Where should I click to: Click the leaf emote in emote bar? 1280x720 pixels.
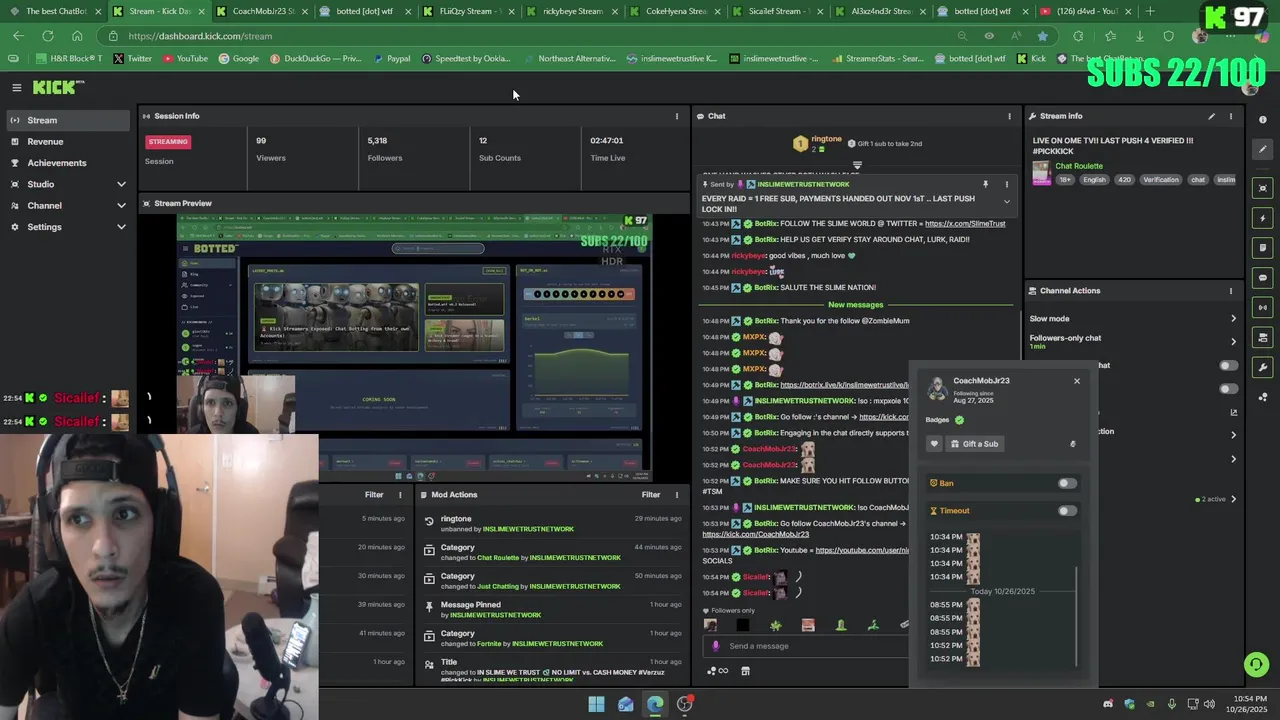tap(775, 625)
